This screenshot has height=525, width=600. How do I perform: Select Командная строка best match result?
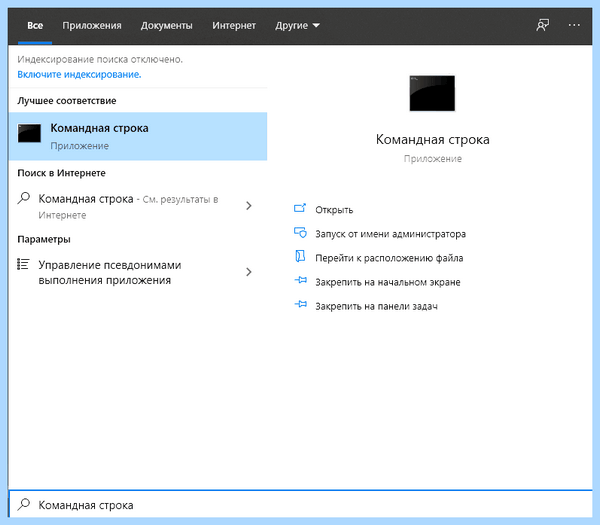pos(138,136)
